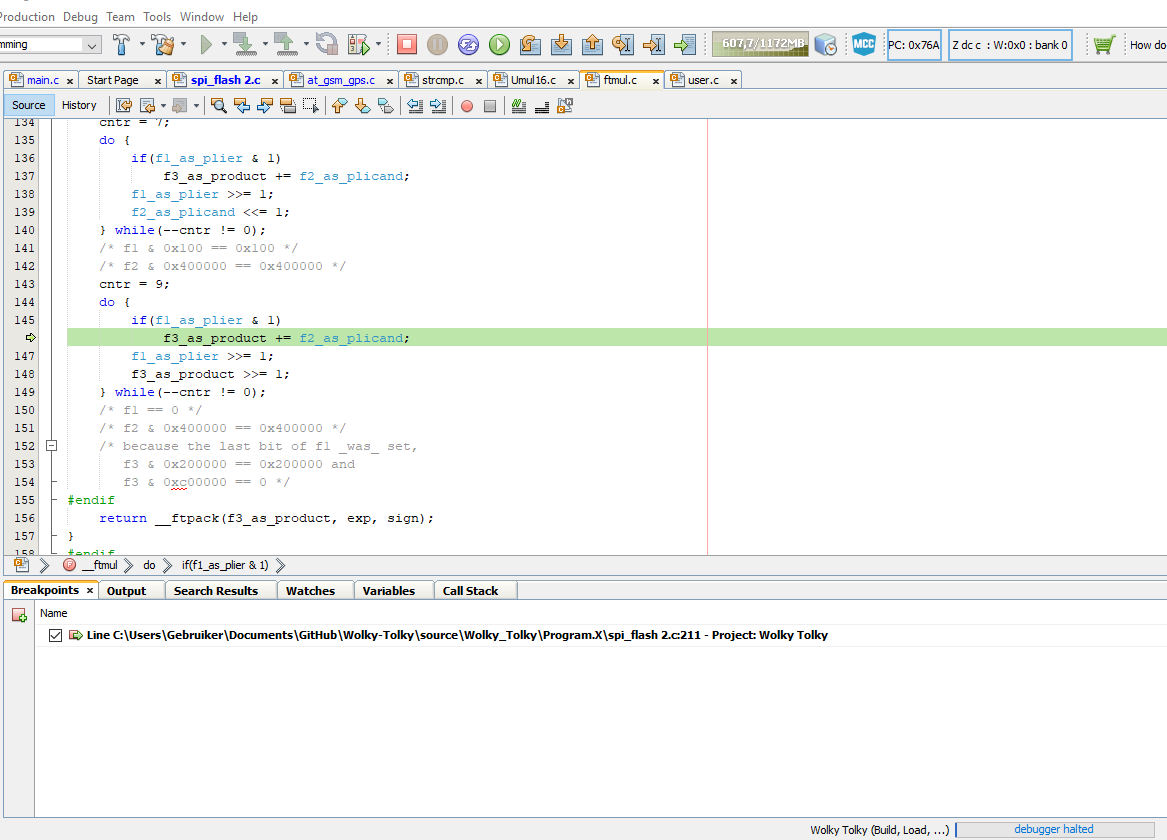Image resolution: width=1167 pixels, height=840 pixels.
Task: Open the Clean and Build dropdown arrow
Action: point(183,45)
